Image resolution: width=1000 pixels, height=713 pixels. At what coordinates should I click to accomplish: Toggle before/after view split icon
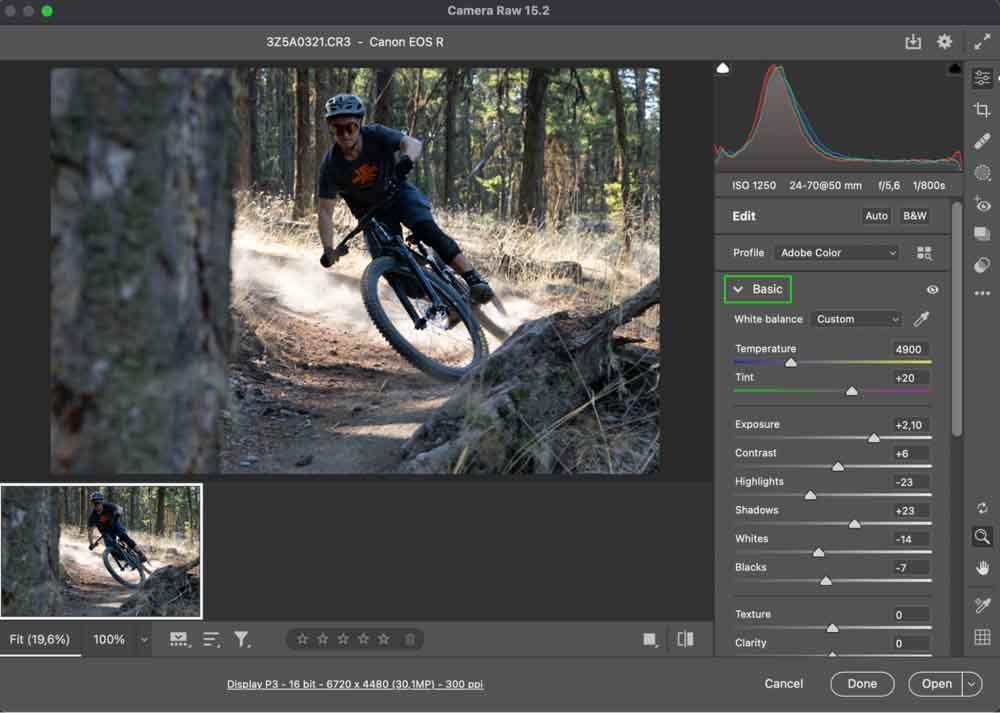pyautogui.click(x=685, y=639)
